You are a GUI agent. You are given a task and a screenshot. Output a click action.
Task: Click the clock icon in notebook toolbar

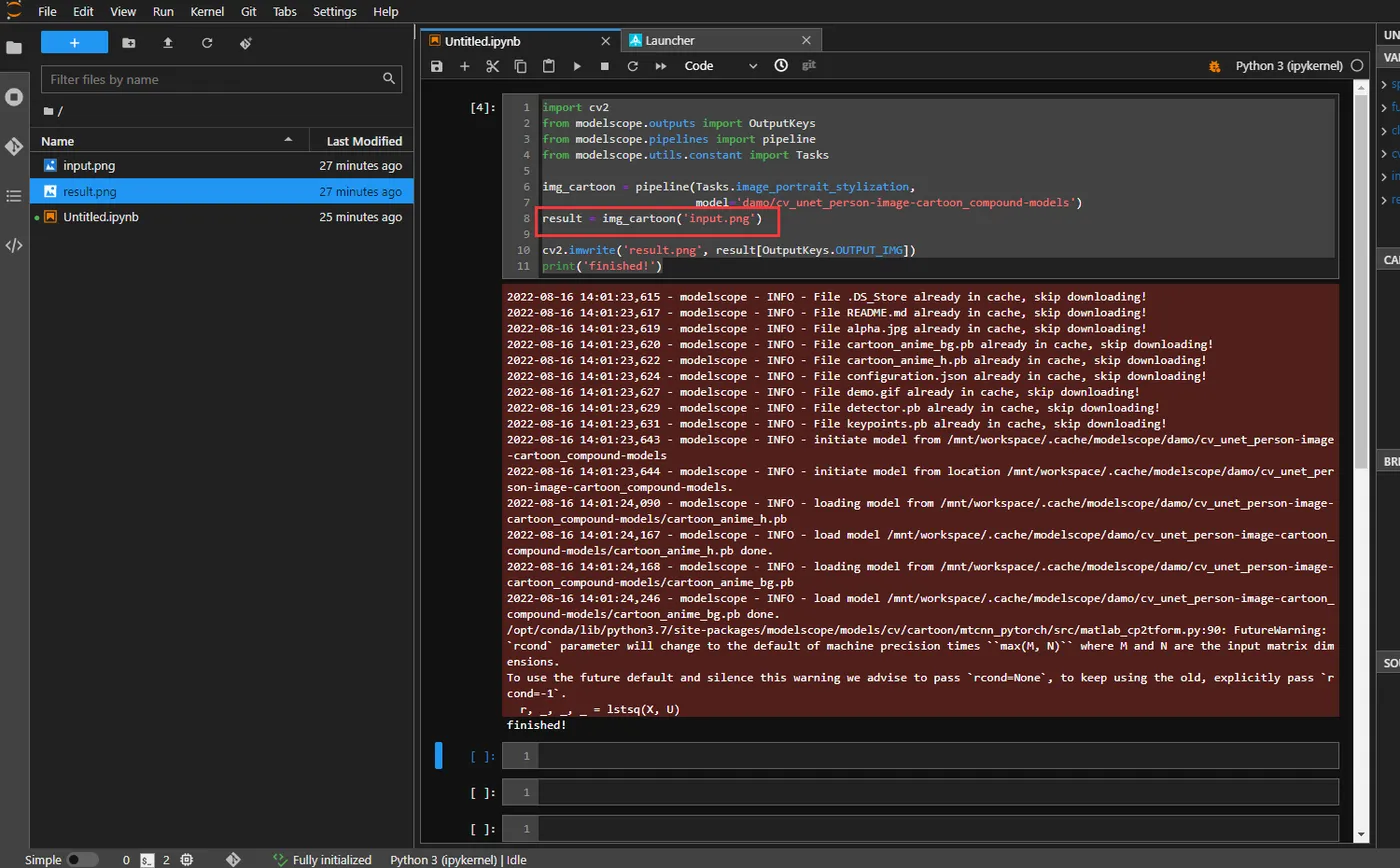(781, 66)
